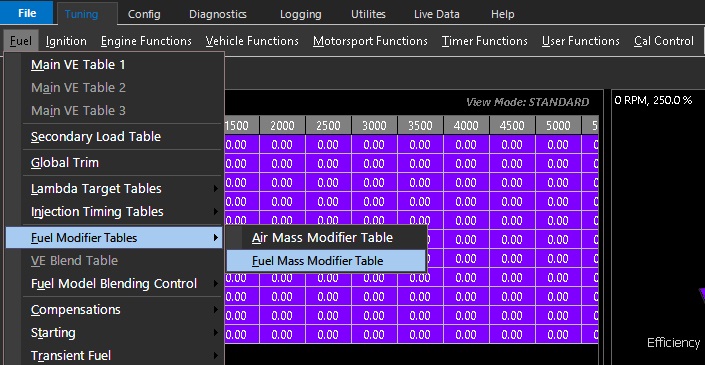Select the 3000 RPM column header
The width and height of the screenshot is (705, 365).
point(374,126)
